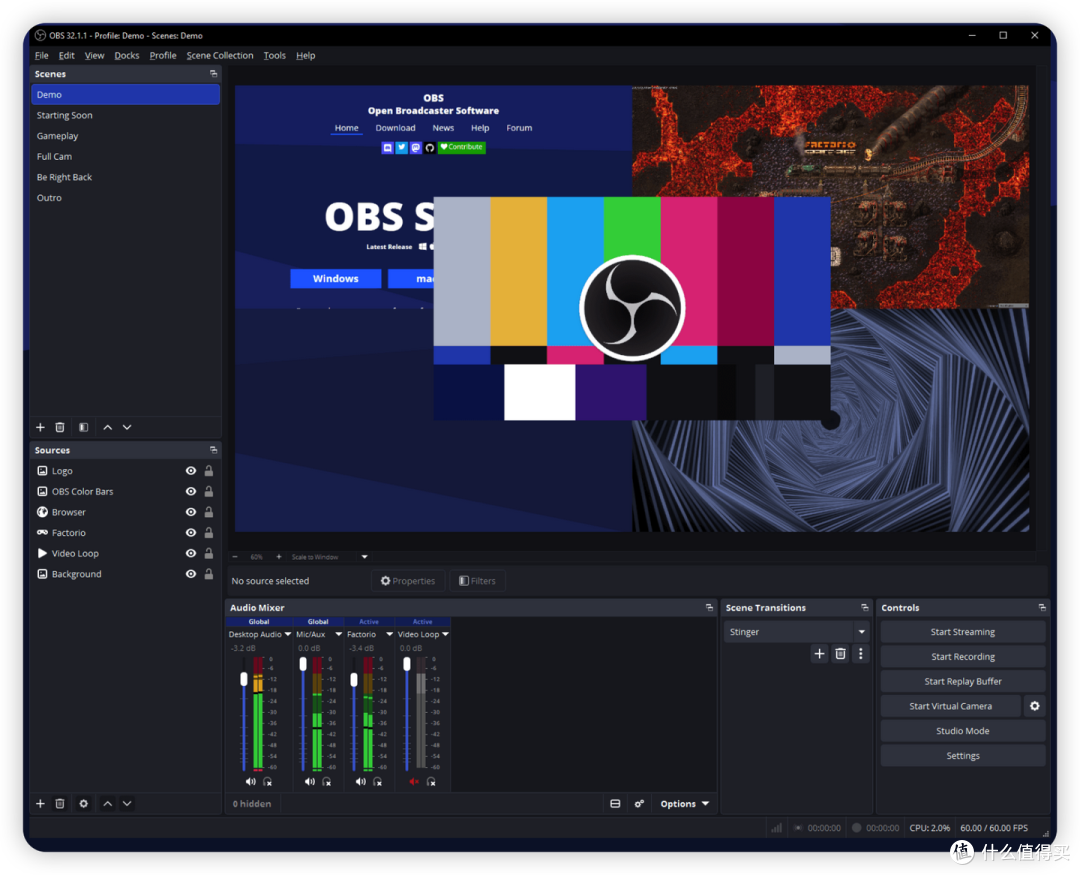Select the Starting Soon scene
The width and height of the screenshot is (1080, 875).
click(x=125, y=115)
